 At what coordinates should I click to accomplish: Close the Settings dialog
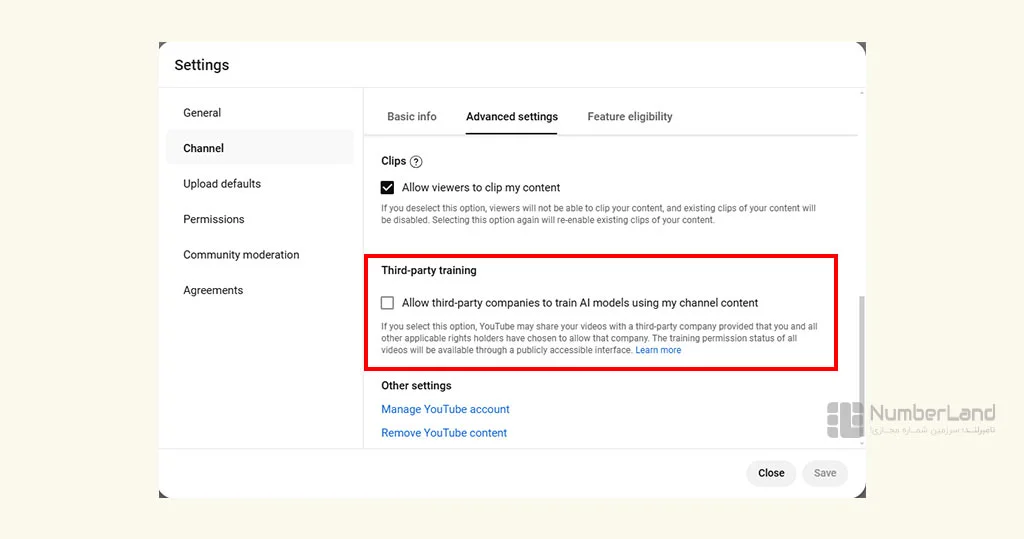(771, 473)
